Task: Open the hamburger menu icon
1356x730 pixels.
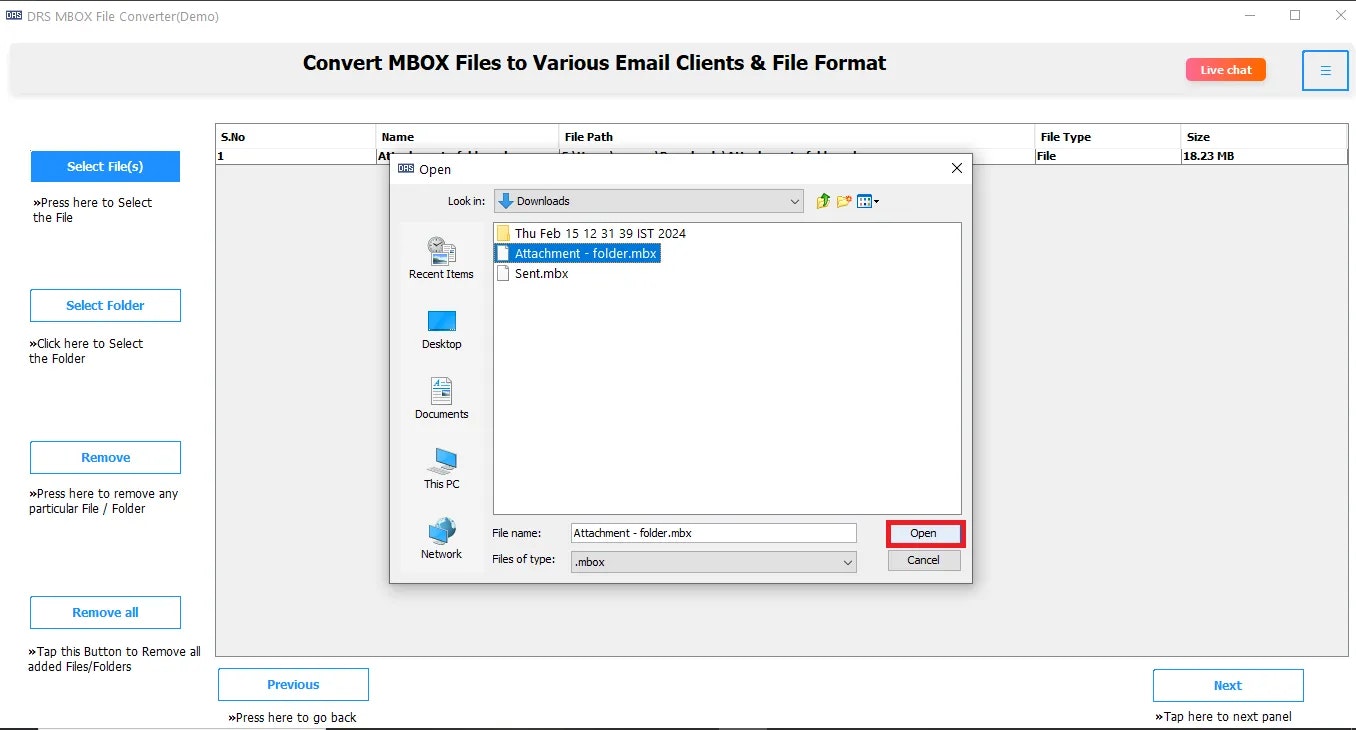Action: pos(1325,71)
